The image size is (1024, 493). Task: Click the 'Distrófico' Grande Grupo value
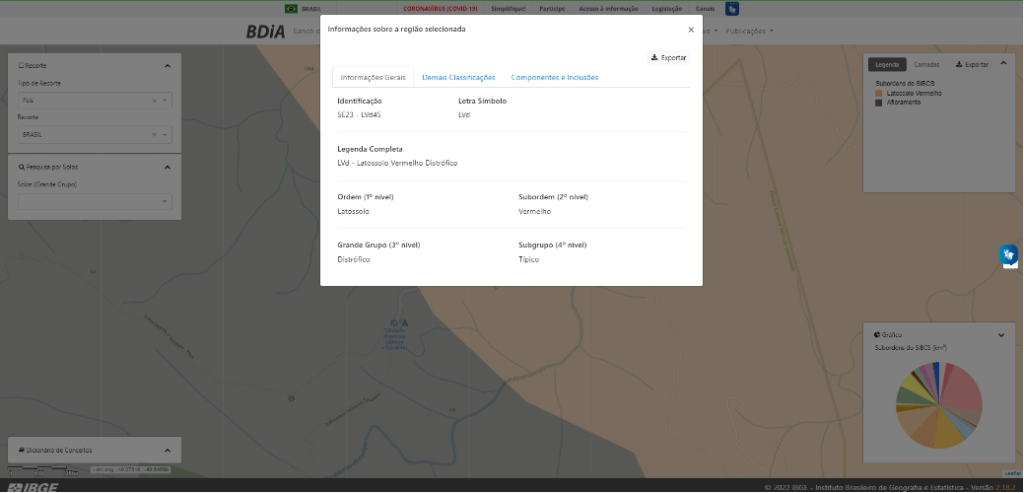coord(353,260)
